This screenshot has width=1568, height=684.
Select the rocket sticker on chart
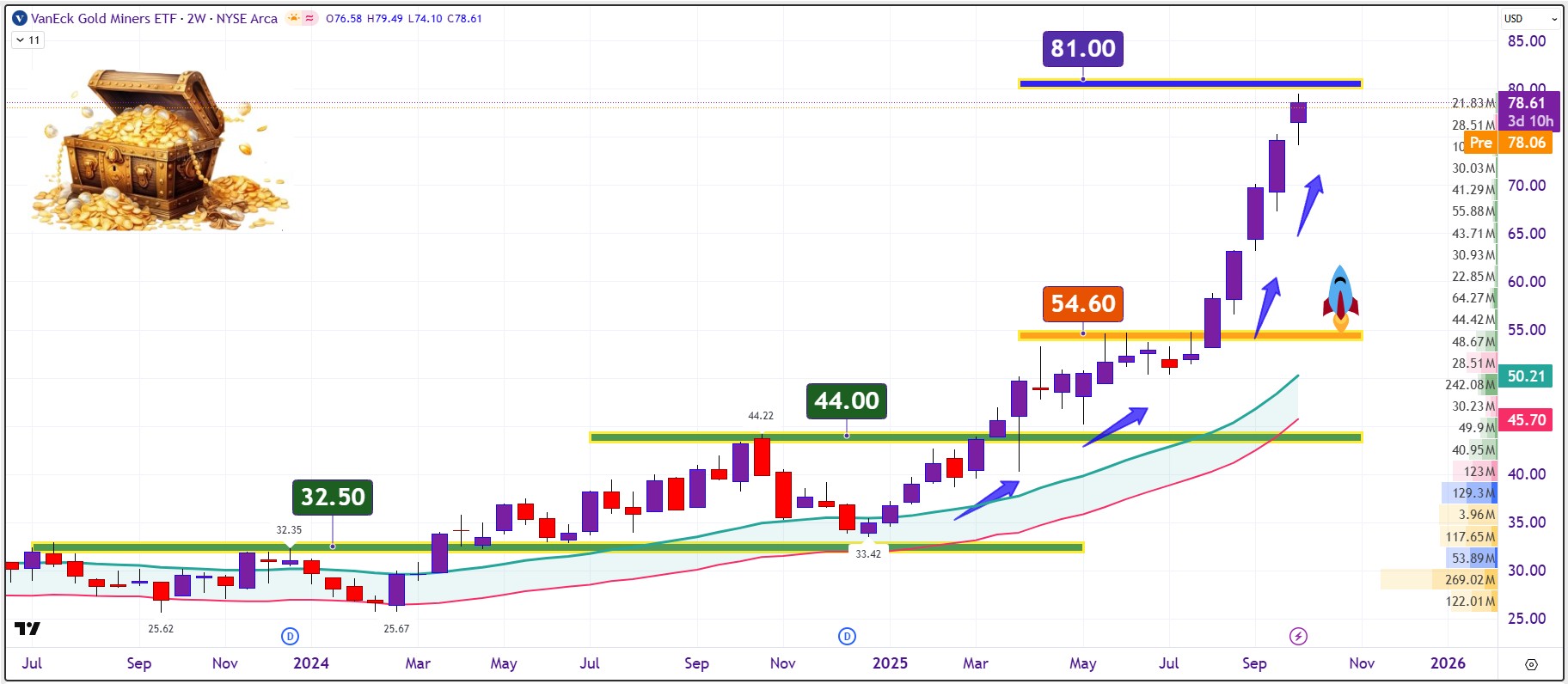1340,297
